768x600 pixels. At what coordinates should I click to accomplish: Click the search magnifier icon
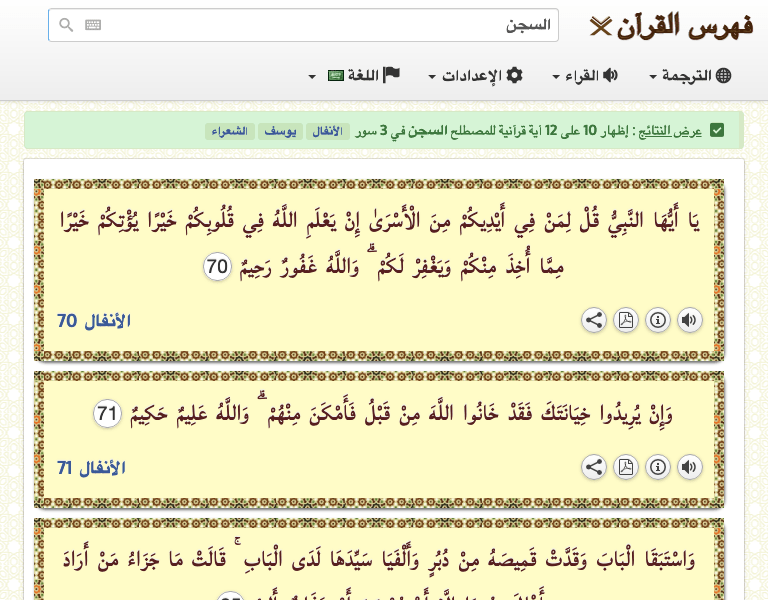[66, 25]
